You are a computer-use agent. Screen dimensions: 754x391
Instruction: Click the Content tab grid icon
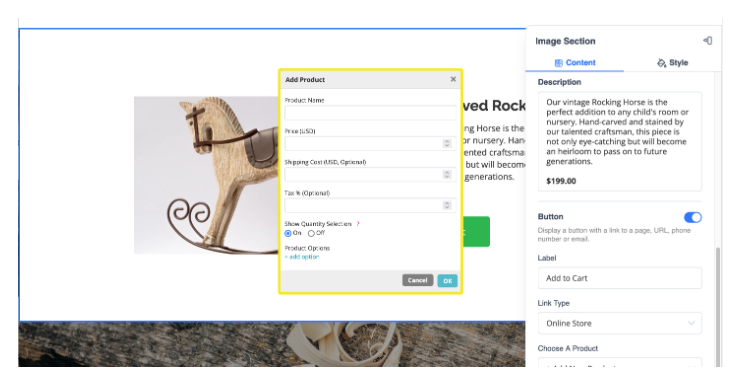(x=558, y=63)
